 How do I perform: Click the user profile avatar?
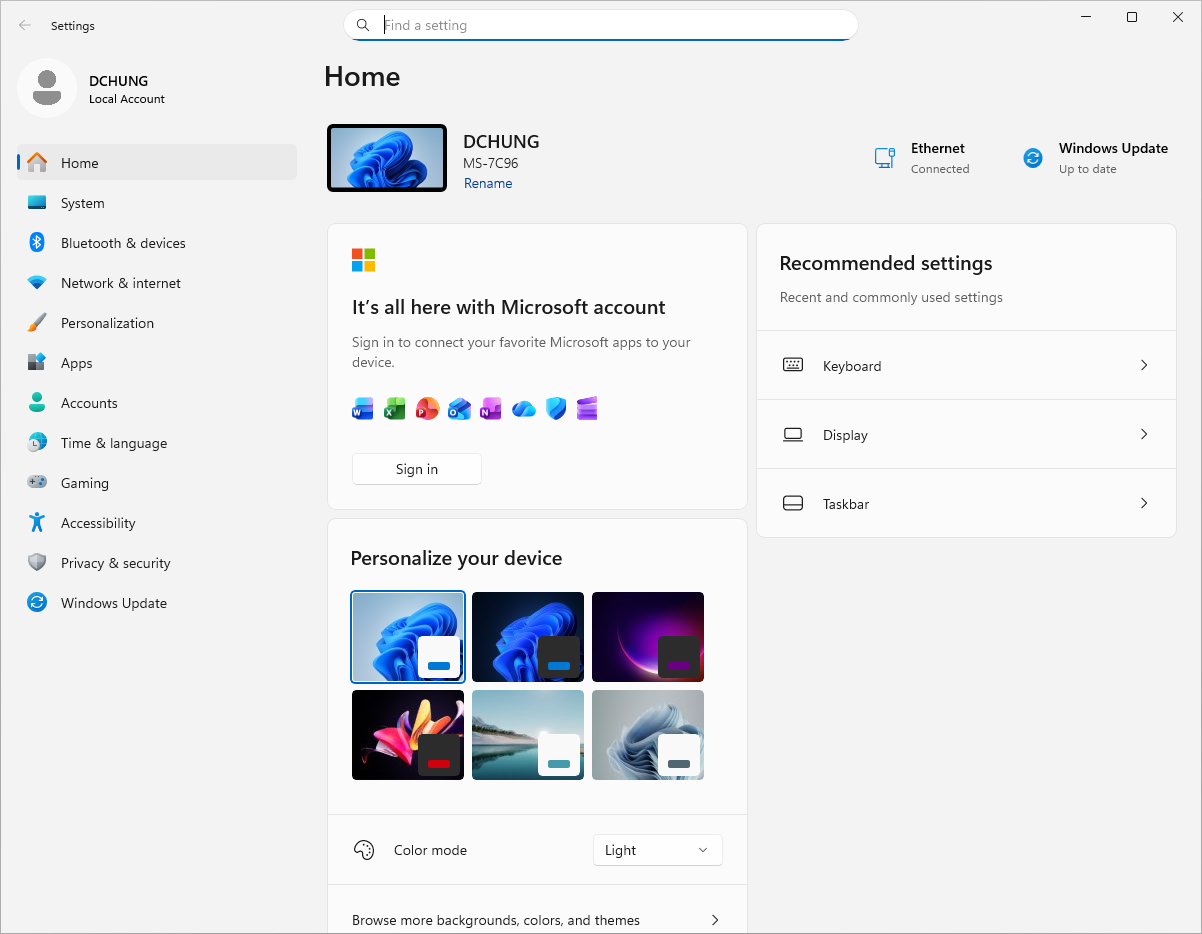tap(47, 88)
